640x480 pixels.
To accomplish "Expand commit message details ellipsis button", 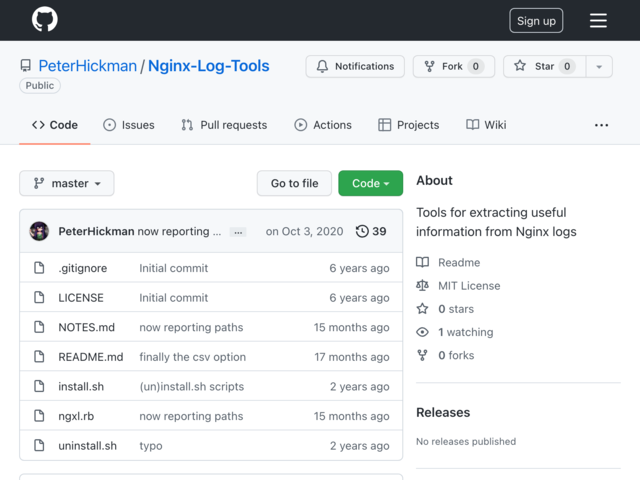I will pyautogui.click(x=238, y=232).
